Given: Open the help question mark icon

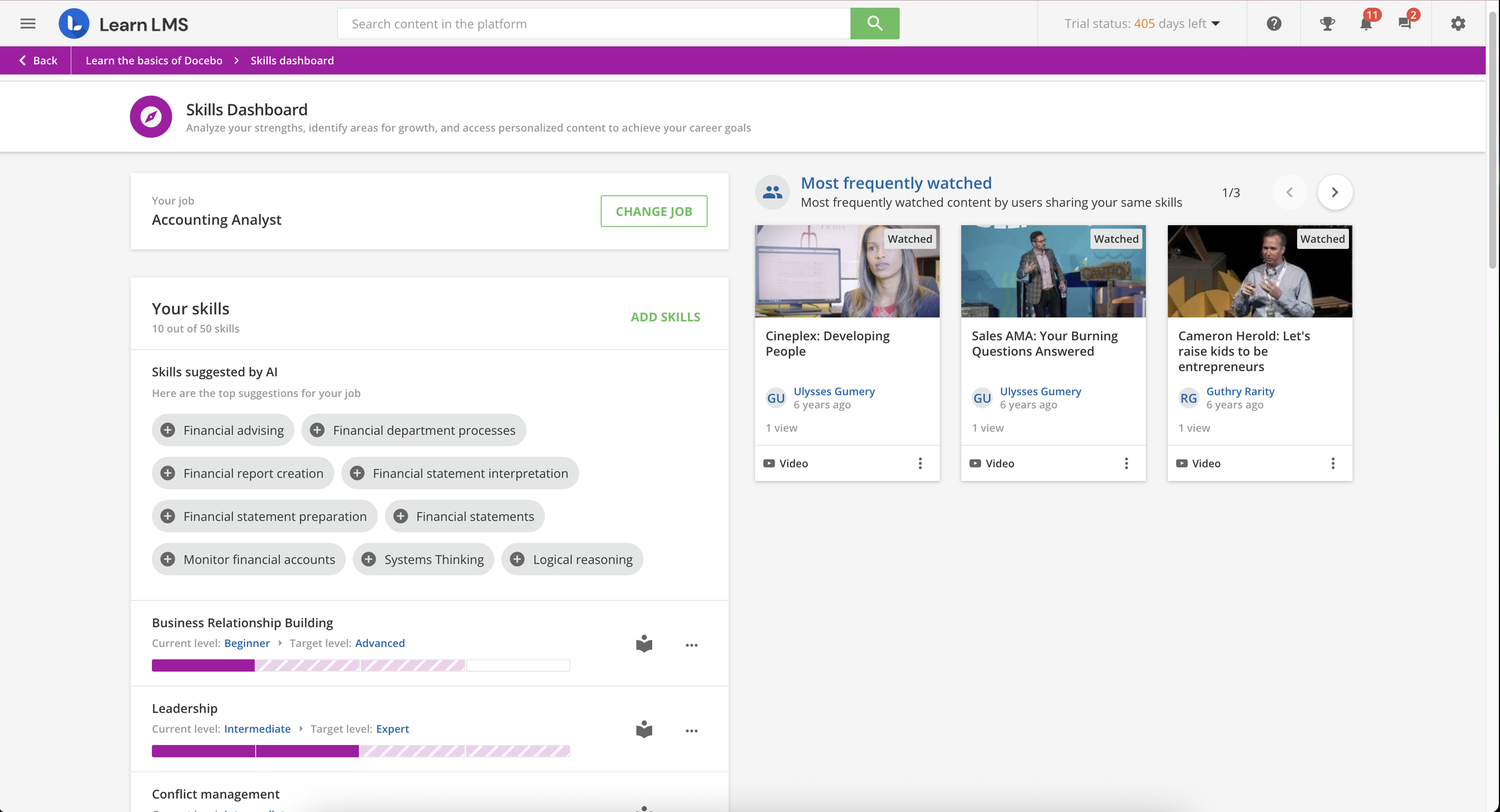Looking at the screenshot, I should pyautogui.click(x=1274, y=24).
